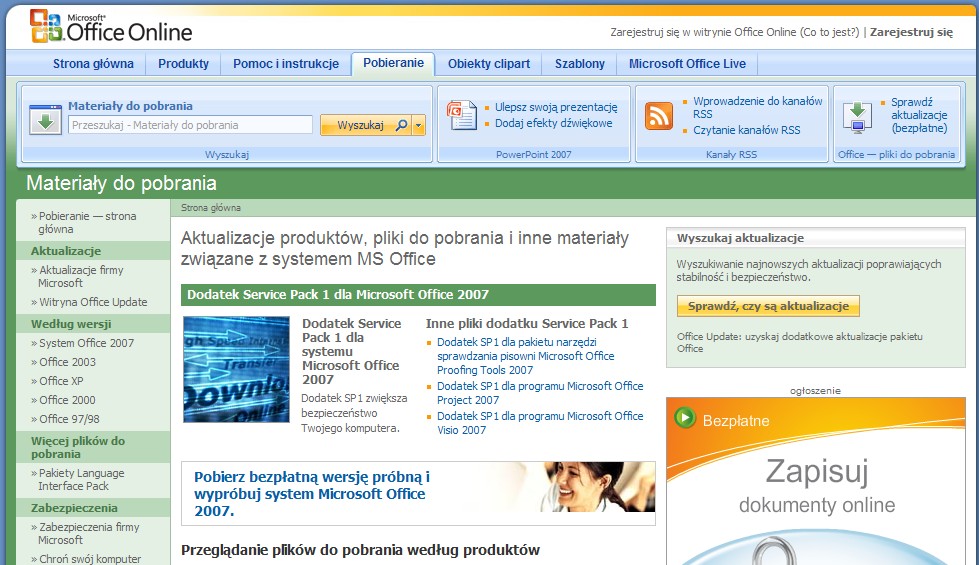Click the green Dodatek Service Pack 1 header bar

(x=418, y=295)
